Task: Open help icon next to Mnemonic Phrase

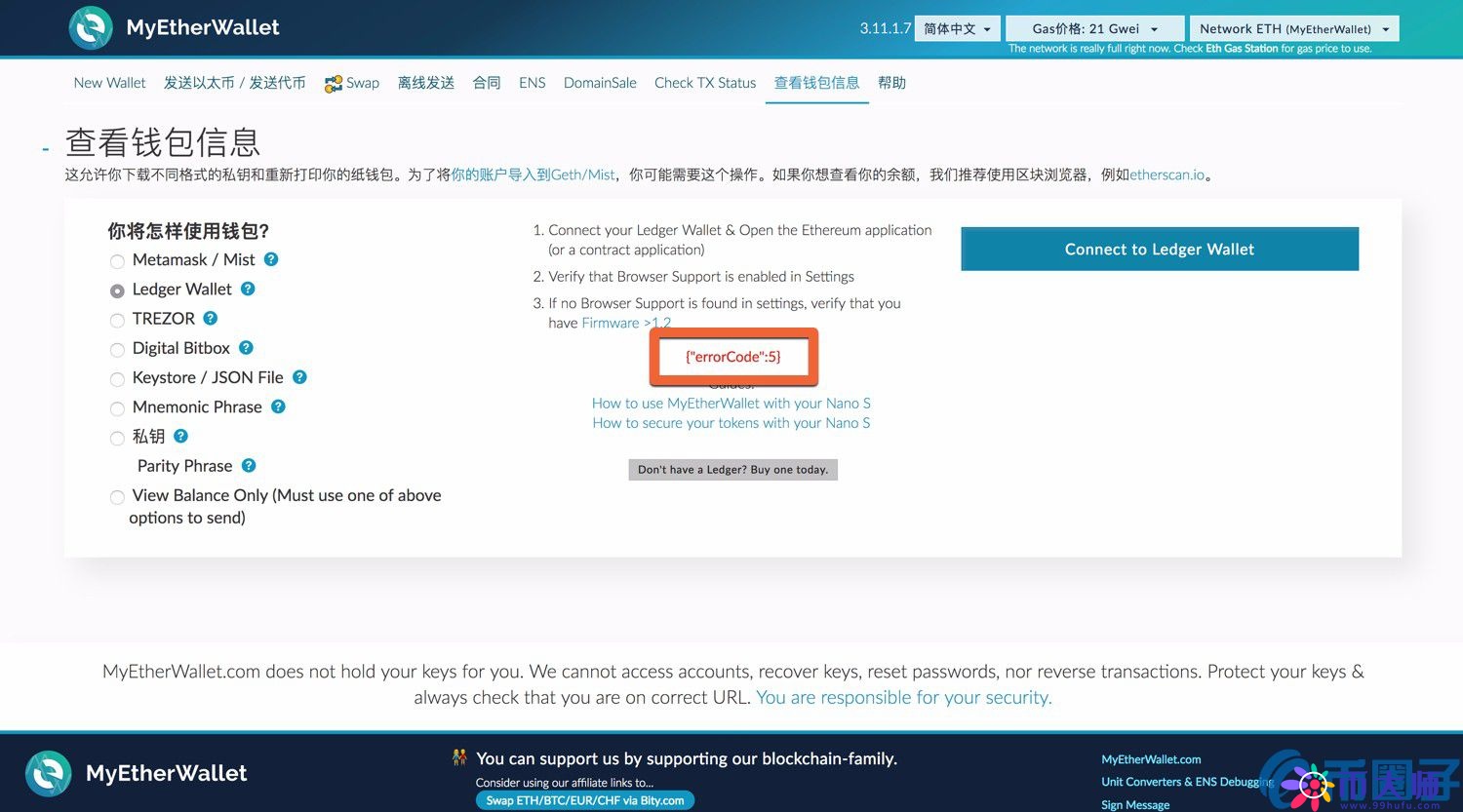Action: [278, 406]
